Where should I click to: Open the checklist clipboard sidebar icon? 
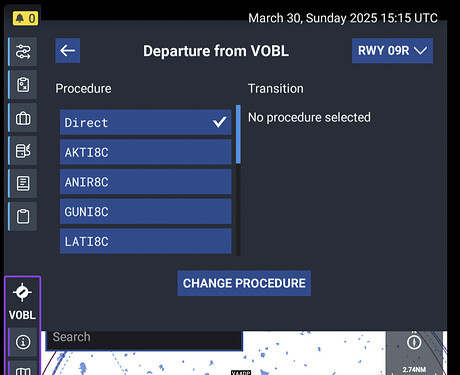click(23, 85)
